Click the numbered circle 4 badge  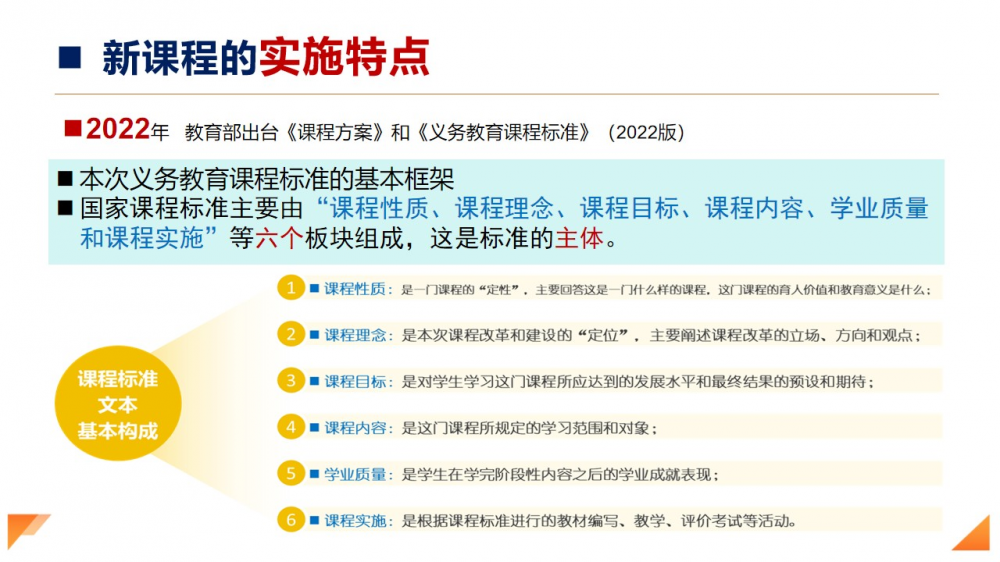click(291, 427)
